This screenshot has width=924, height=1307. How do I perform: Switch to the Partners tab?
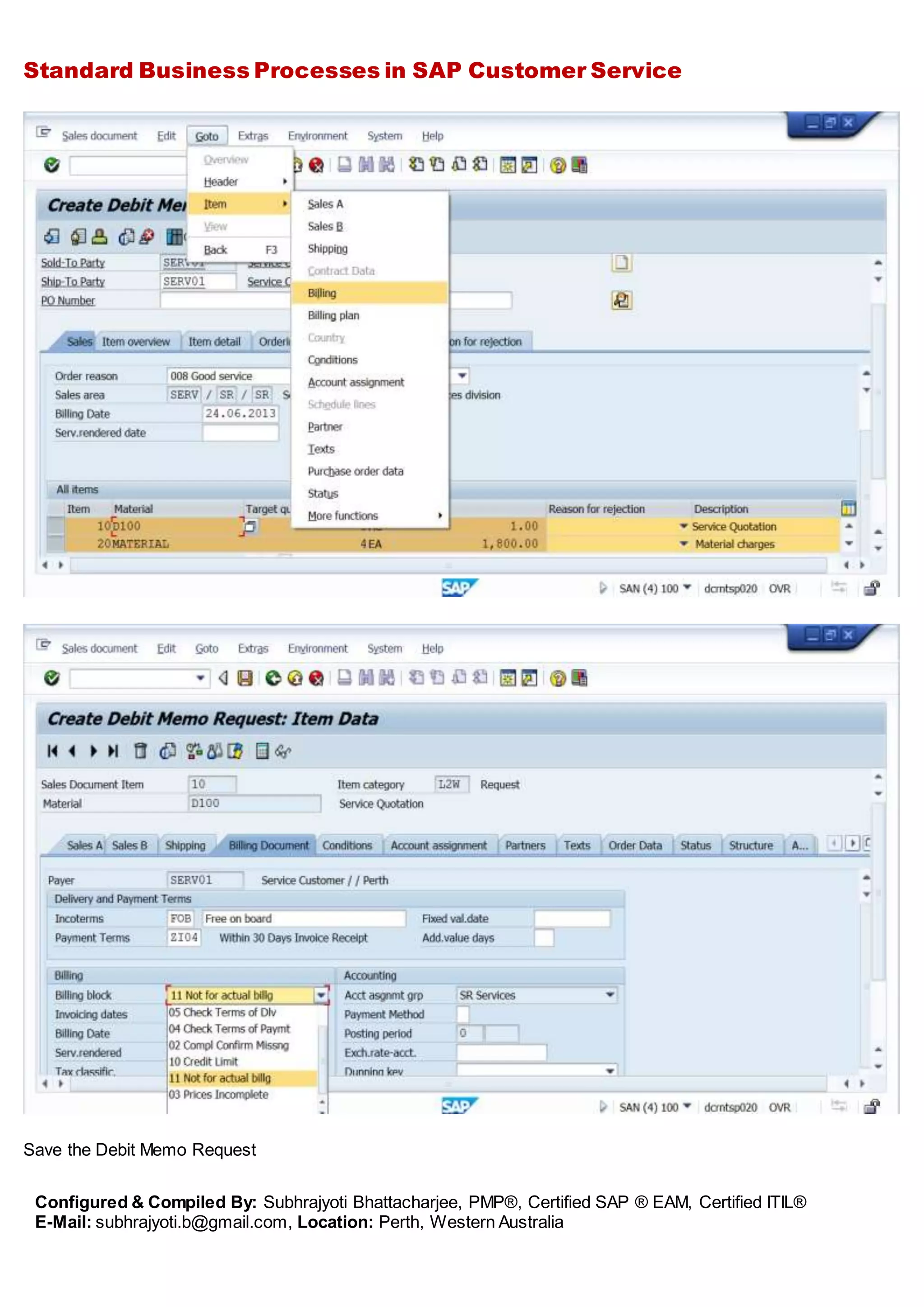(x=525, y=845)
